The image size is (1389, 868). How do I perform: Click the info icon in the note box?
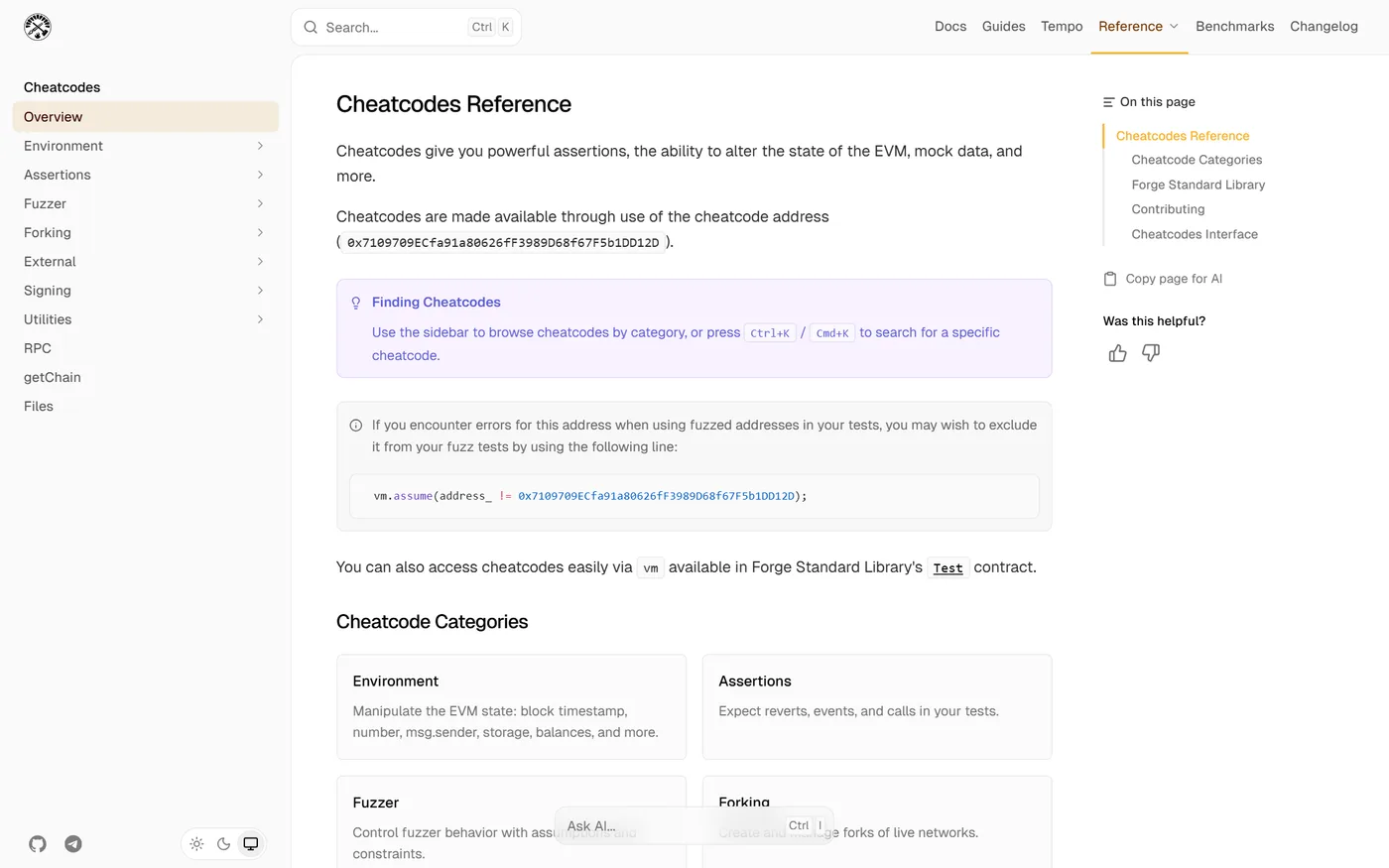356,426
